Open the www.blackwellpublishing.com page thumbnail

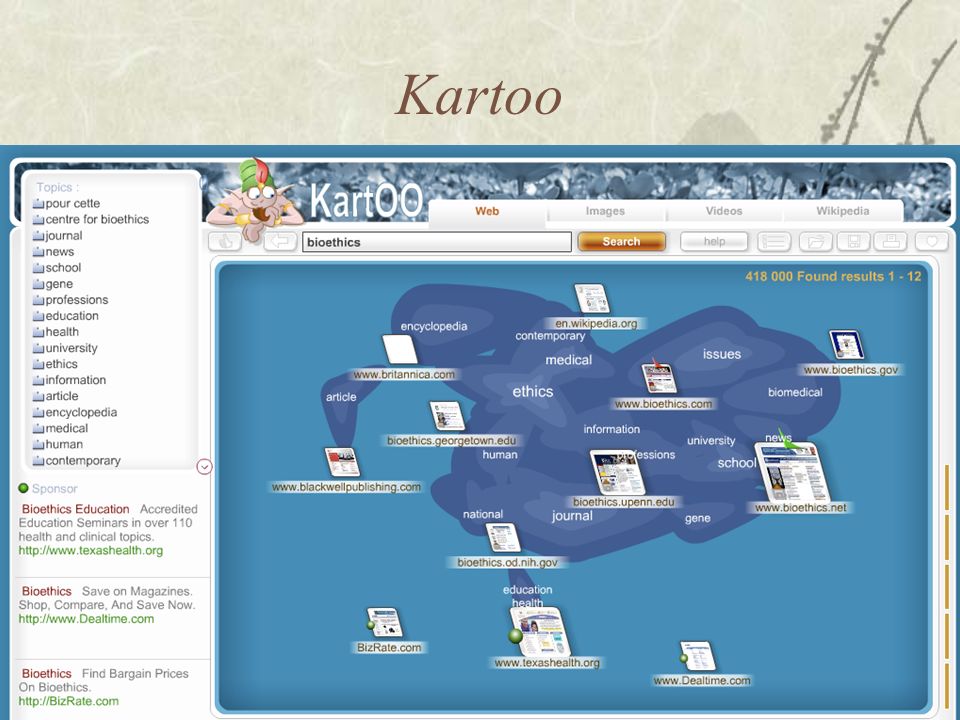(x=342, y=462)
